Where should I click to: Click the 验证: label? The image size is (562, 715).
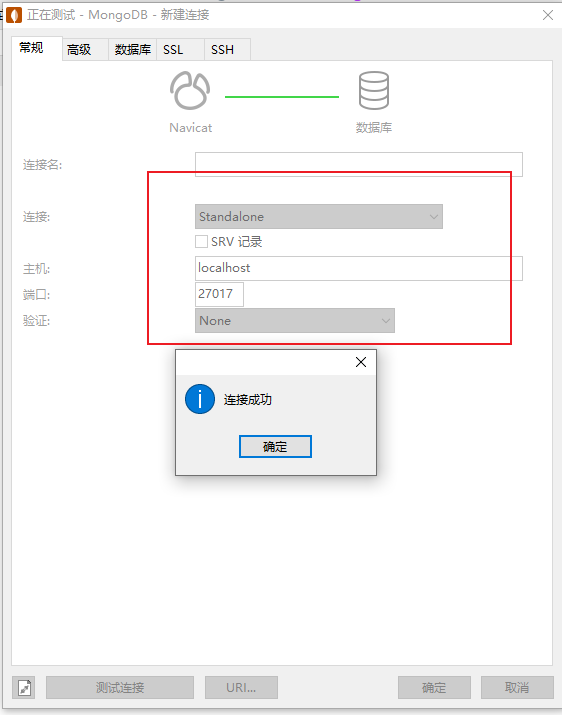pos(36,321)
